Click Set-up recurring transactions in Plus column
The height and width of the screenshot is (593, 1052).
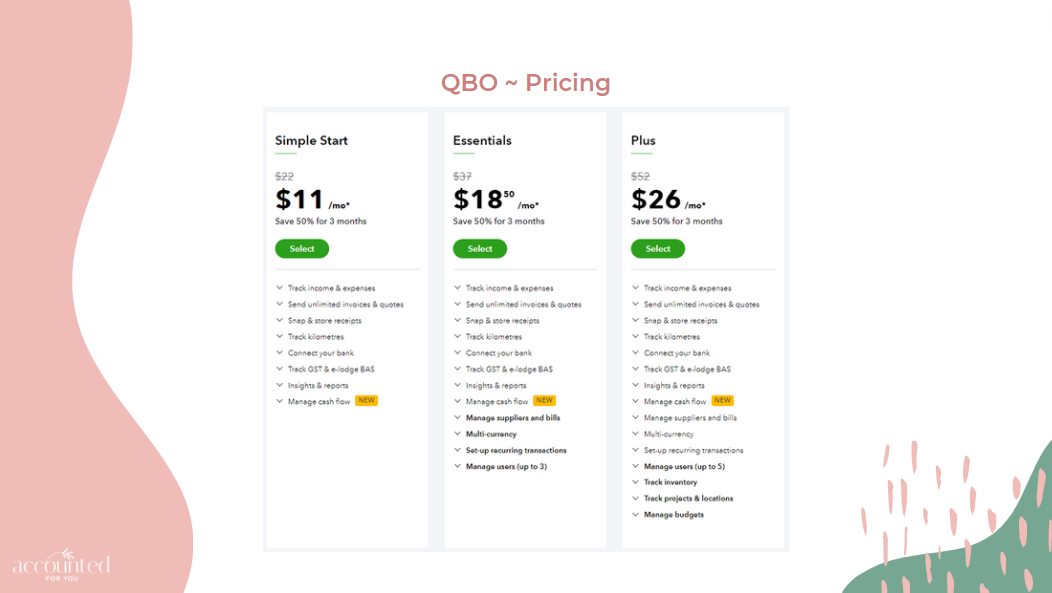pyautogui.click(x=694, y=451)
